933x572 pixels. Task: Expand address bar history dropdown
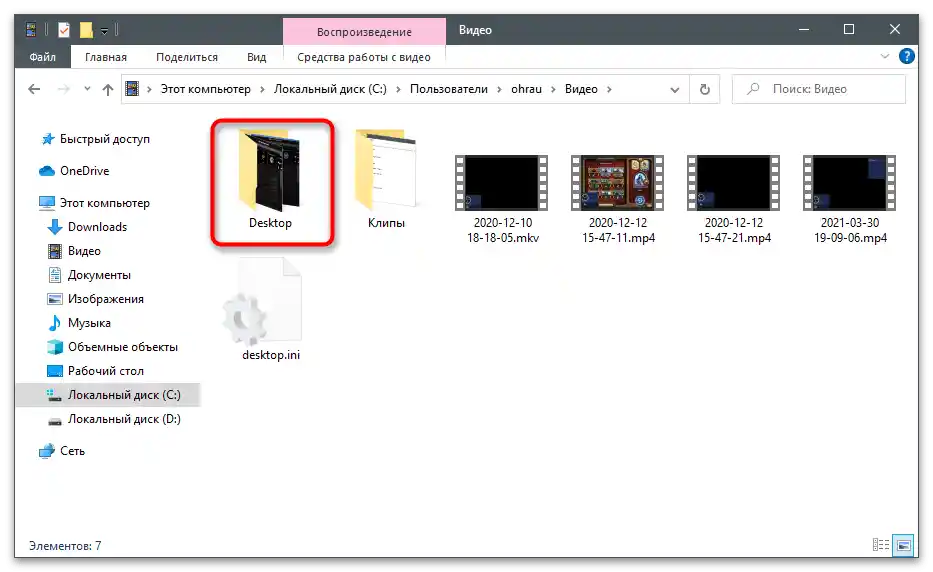[x=675, y=89]
